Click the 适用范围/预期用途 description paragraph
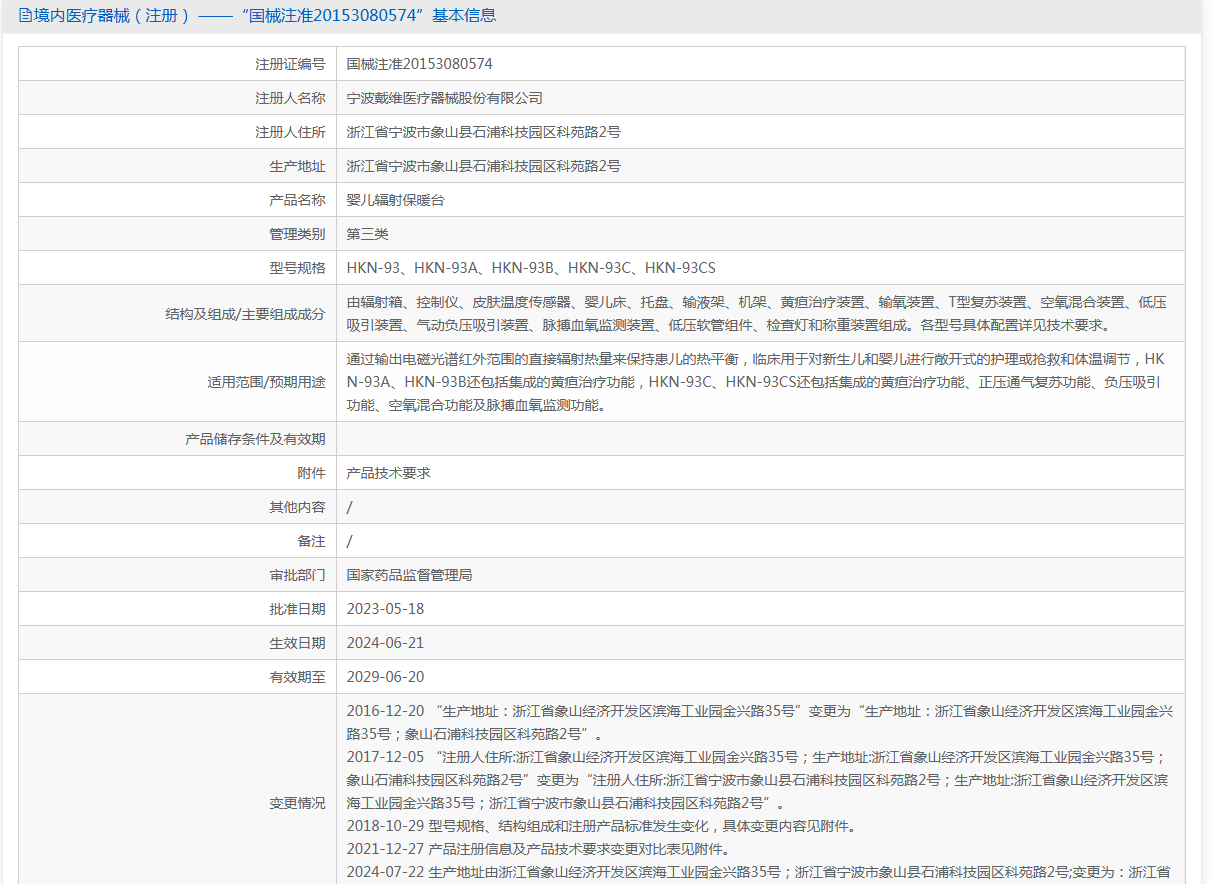1221x884 pixels. [755, 382]
